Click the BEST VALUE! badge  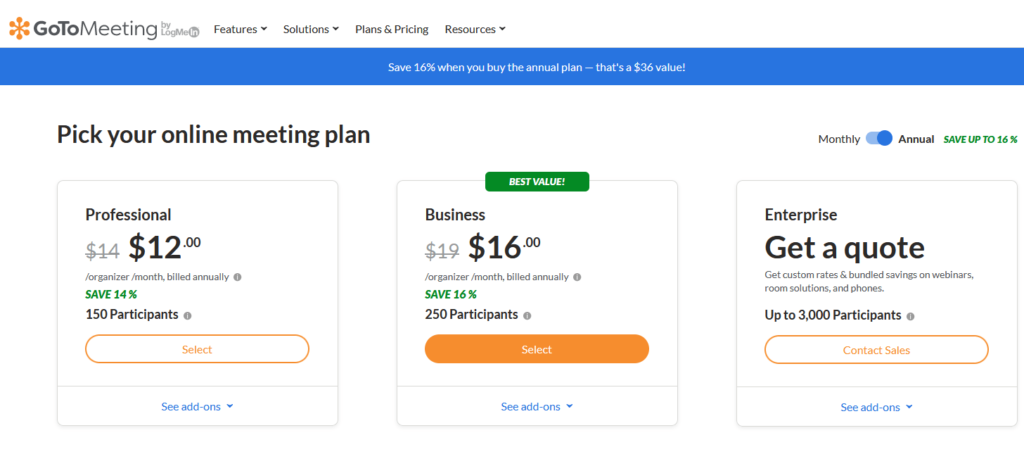point(537,182)
